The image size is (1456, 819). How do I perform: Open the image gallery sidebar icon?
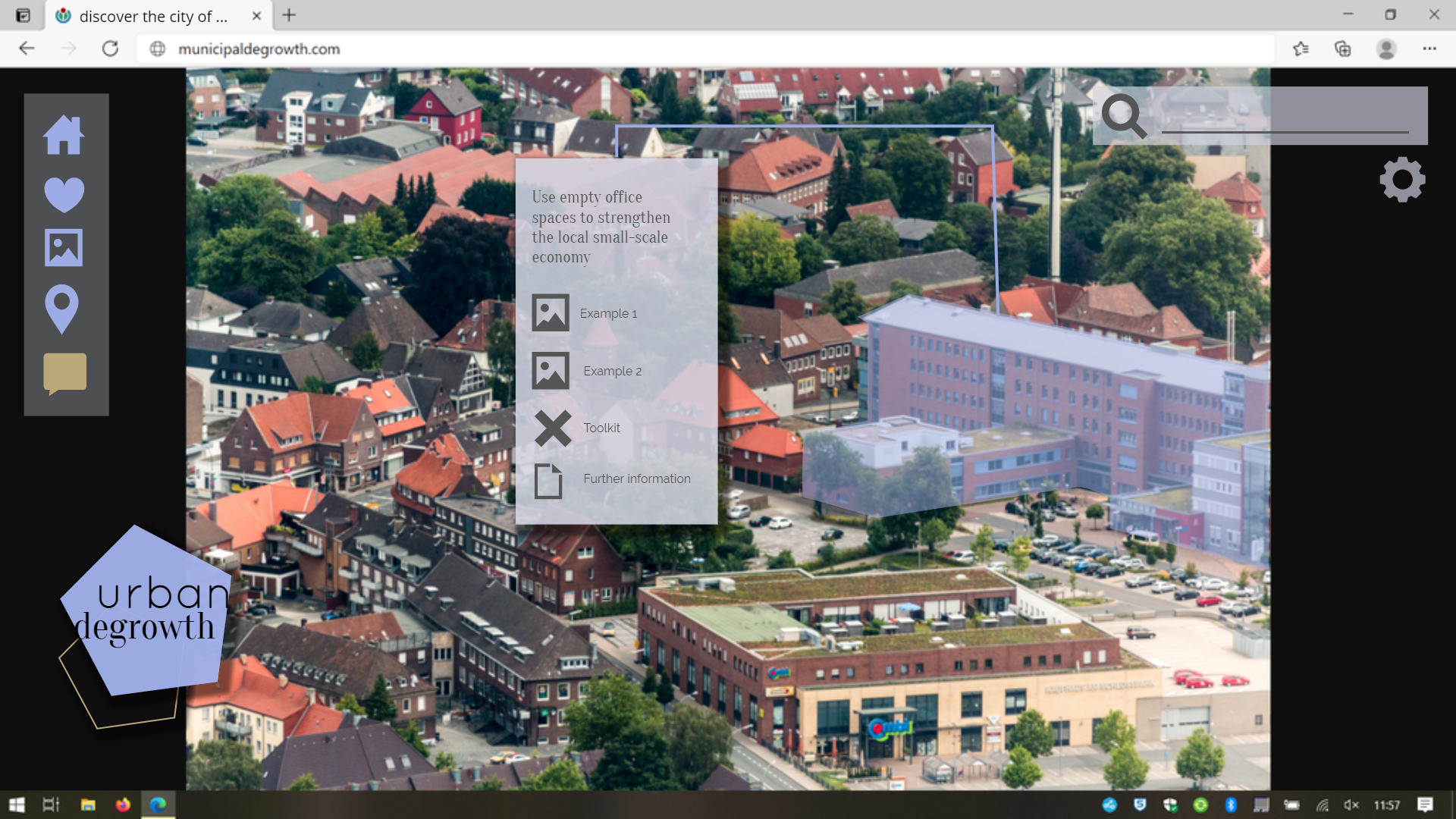point(64,248)
